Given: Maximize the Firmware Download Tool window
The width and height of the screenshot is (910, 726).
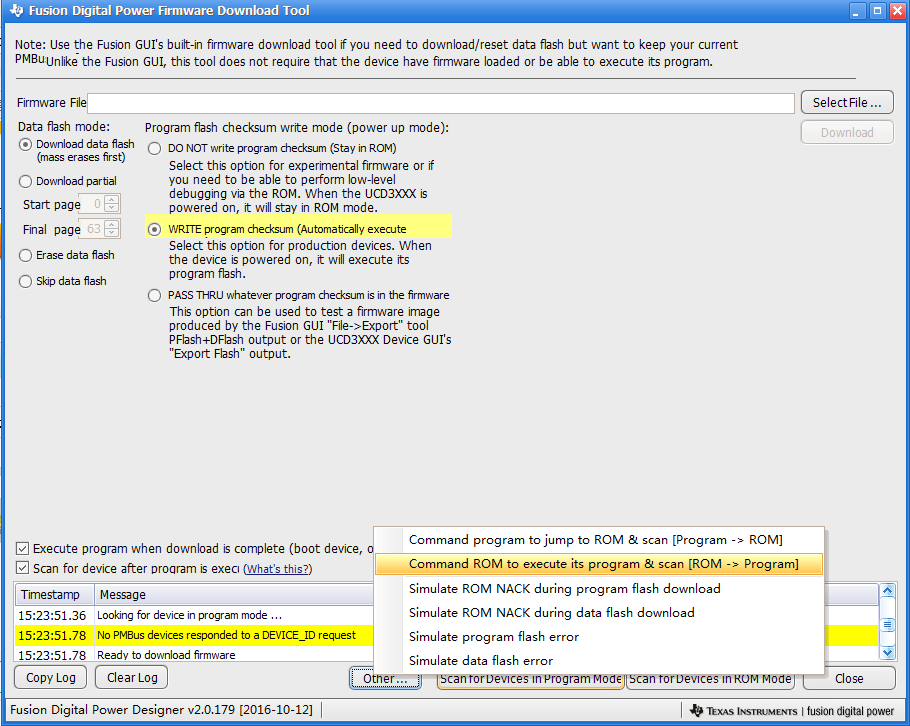Looking at the screenshot, I should pyautogui.click(x=878, y=11).
